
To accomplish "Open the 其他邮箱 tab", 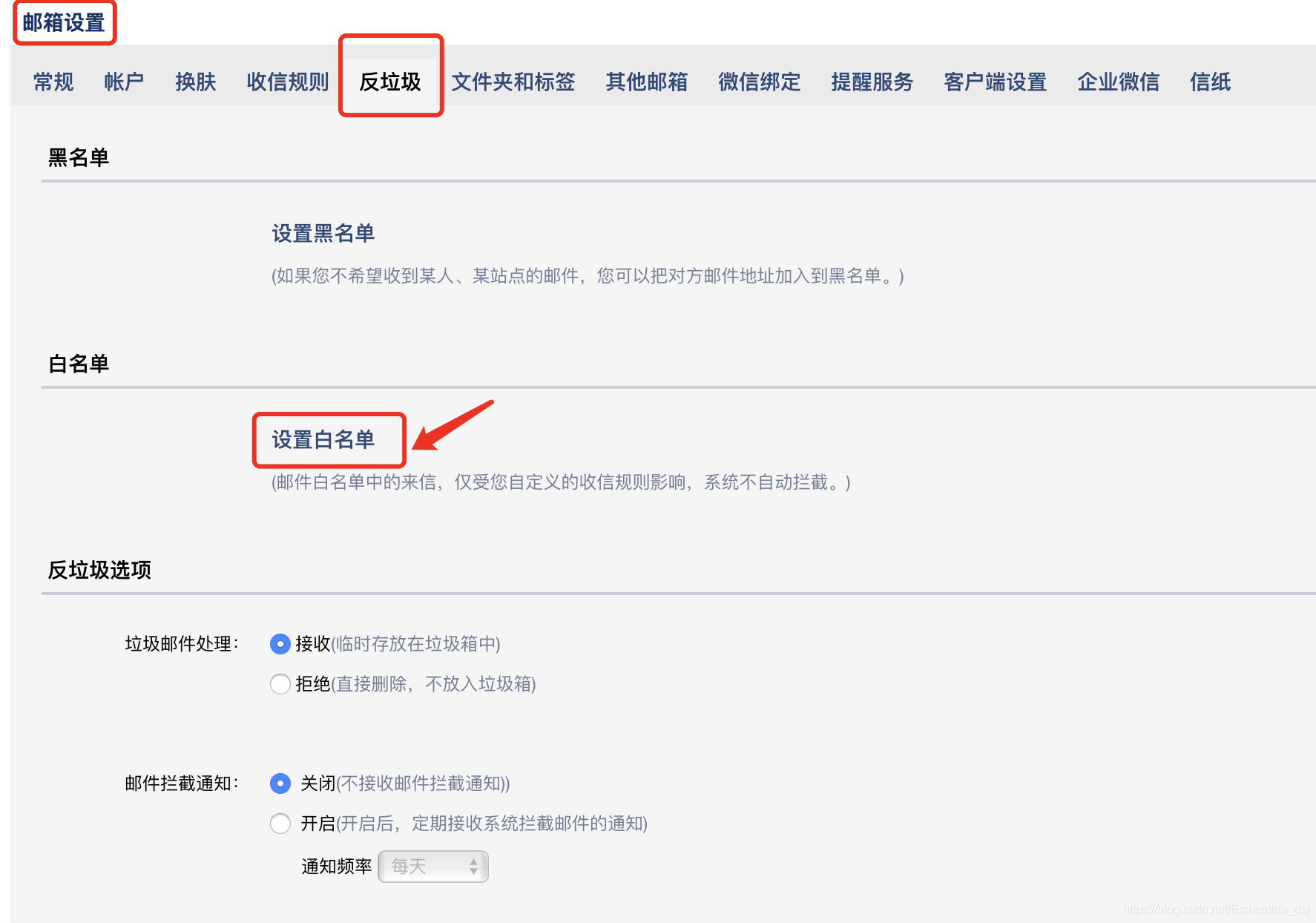I will pos(646,82).
